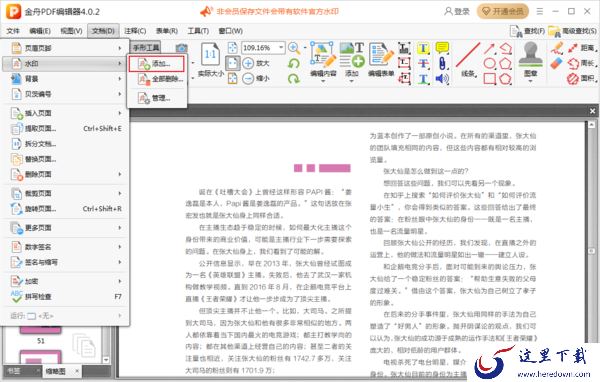Open the zoom percentage dropdown showing 109.16%
The height and width of the screenshot is (382, 600).
click(x=281, y=47)
